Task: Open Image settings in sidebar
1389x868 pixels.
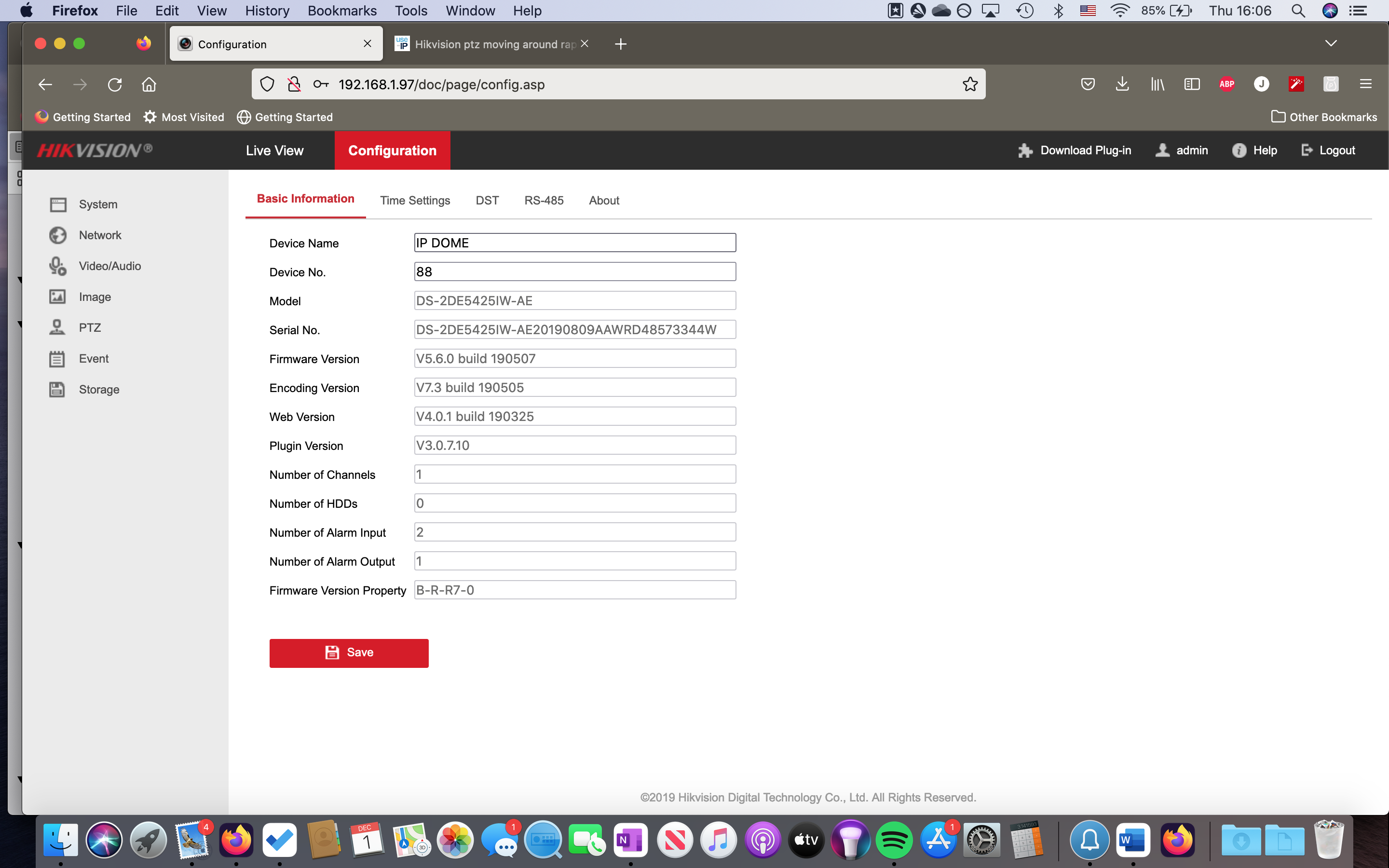Action: (95, 297)
